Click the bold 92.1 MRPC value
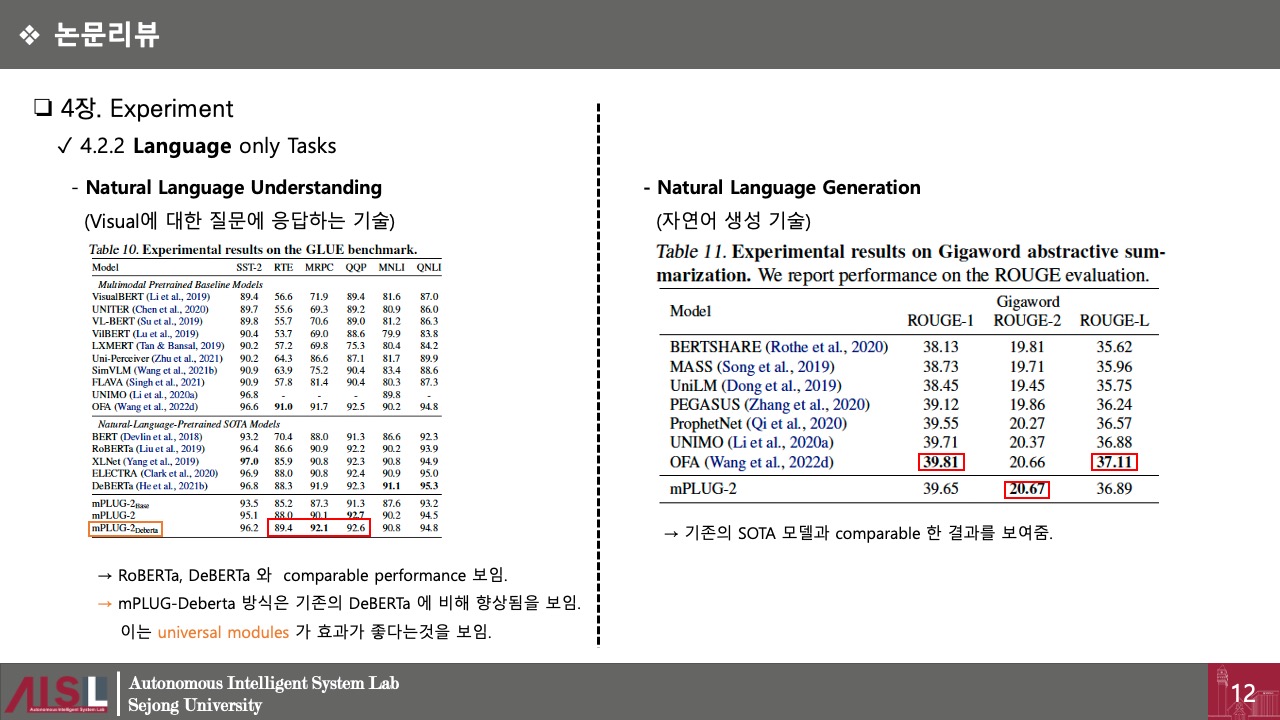The height and width of the screenshot is (720, 1280). pyautogui.click(x=319, y=528)
